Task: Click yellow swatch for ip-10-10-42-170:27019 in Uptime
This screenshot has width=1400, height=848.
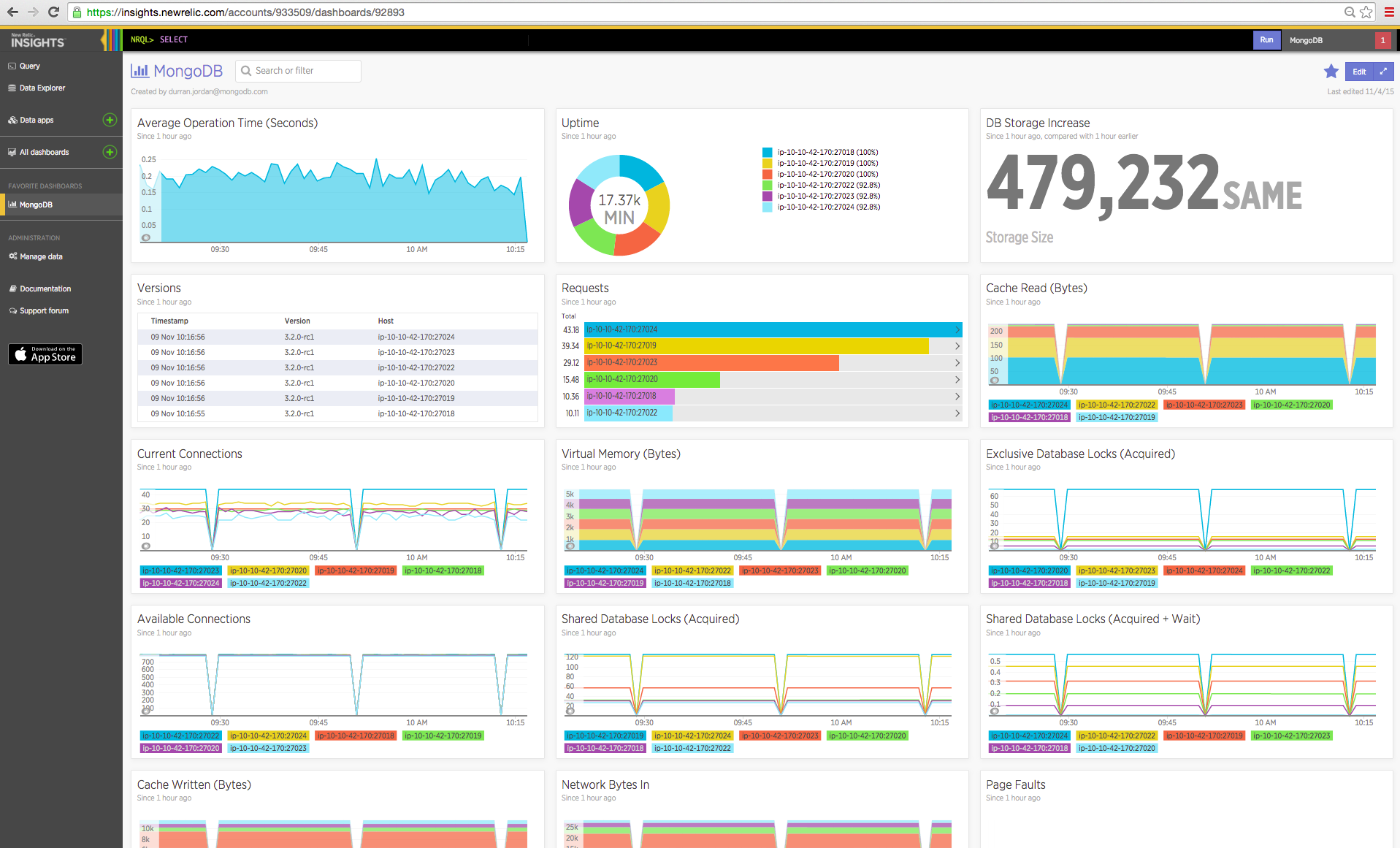Action: [767, 164]
